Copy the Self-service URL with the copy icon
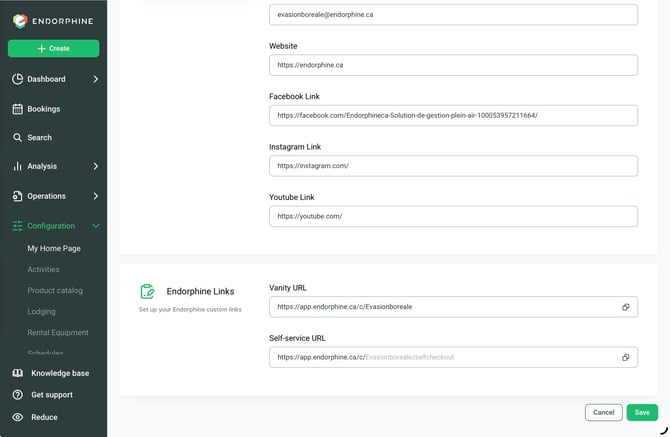The image size is (670, 437). [x=626, y=357]
